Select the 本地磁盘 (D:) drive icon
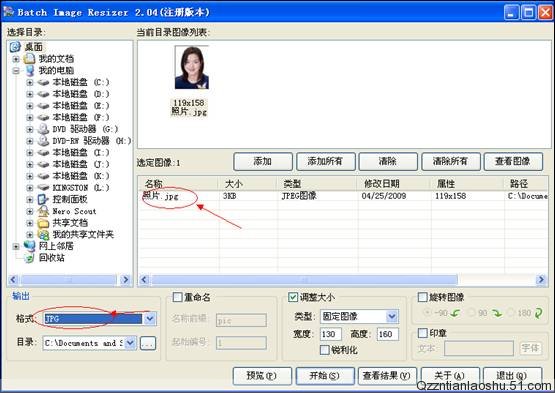 coord(43,94)
